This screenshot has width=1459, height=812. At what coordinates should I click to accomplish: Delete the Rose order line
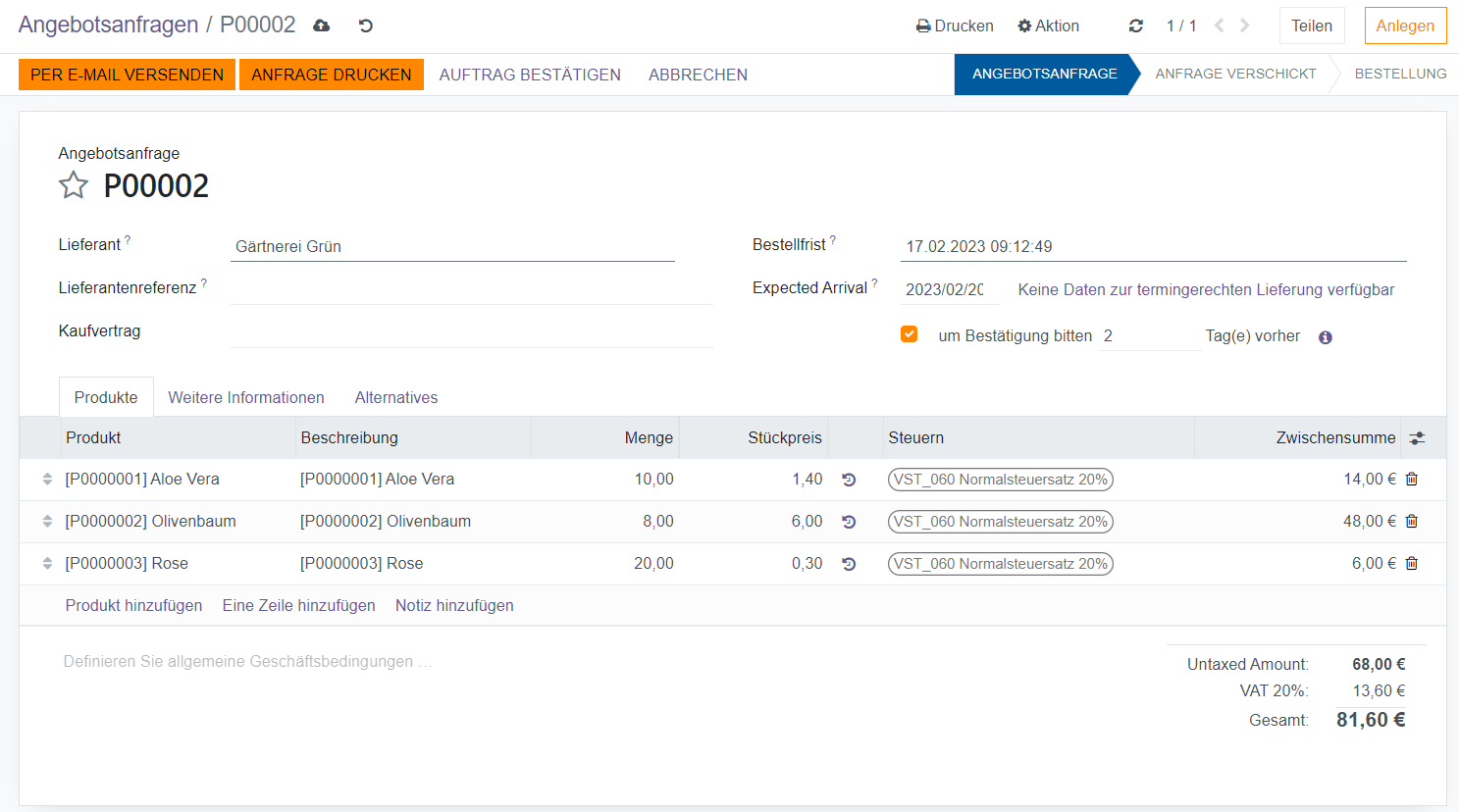tap(1412, 563)
